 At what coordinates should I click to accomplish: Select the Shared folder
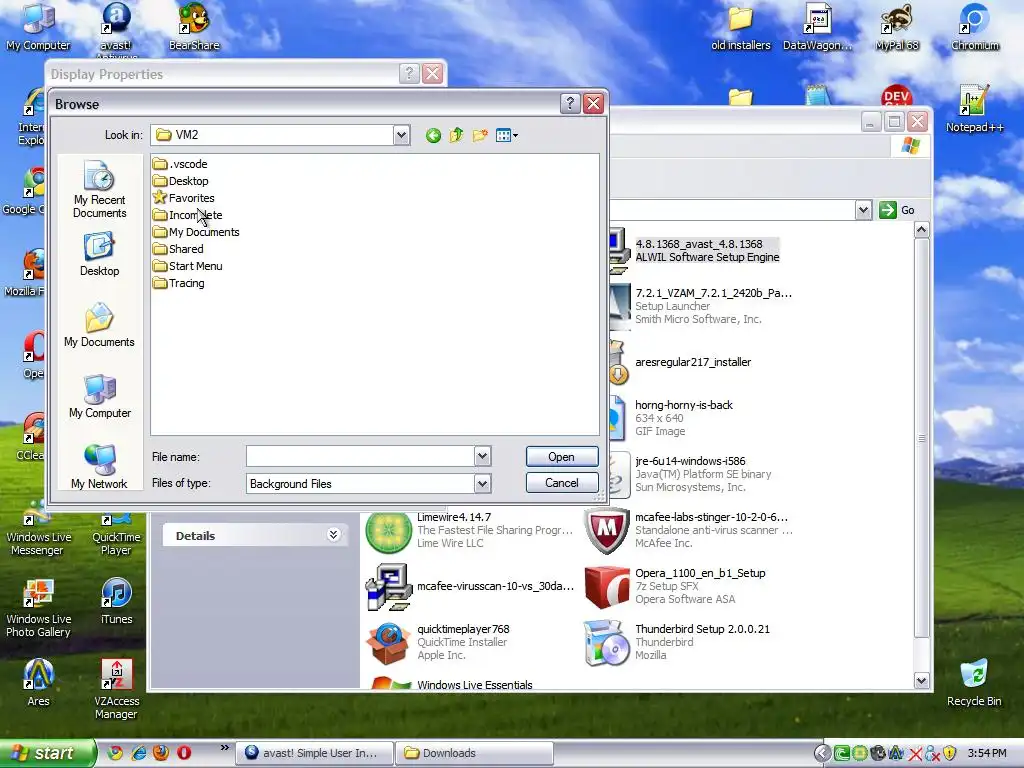[x=178, y=249]
